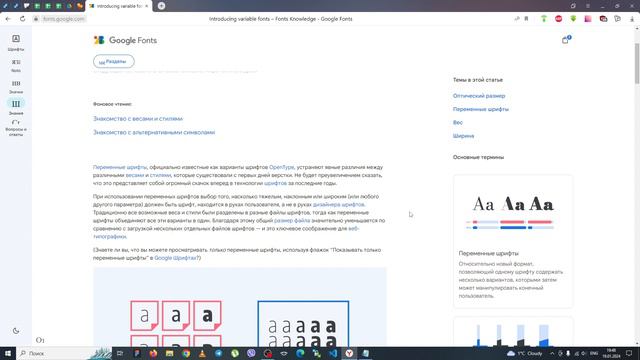Open File Explorer from the taskbar

169,353
